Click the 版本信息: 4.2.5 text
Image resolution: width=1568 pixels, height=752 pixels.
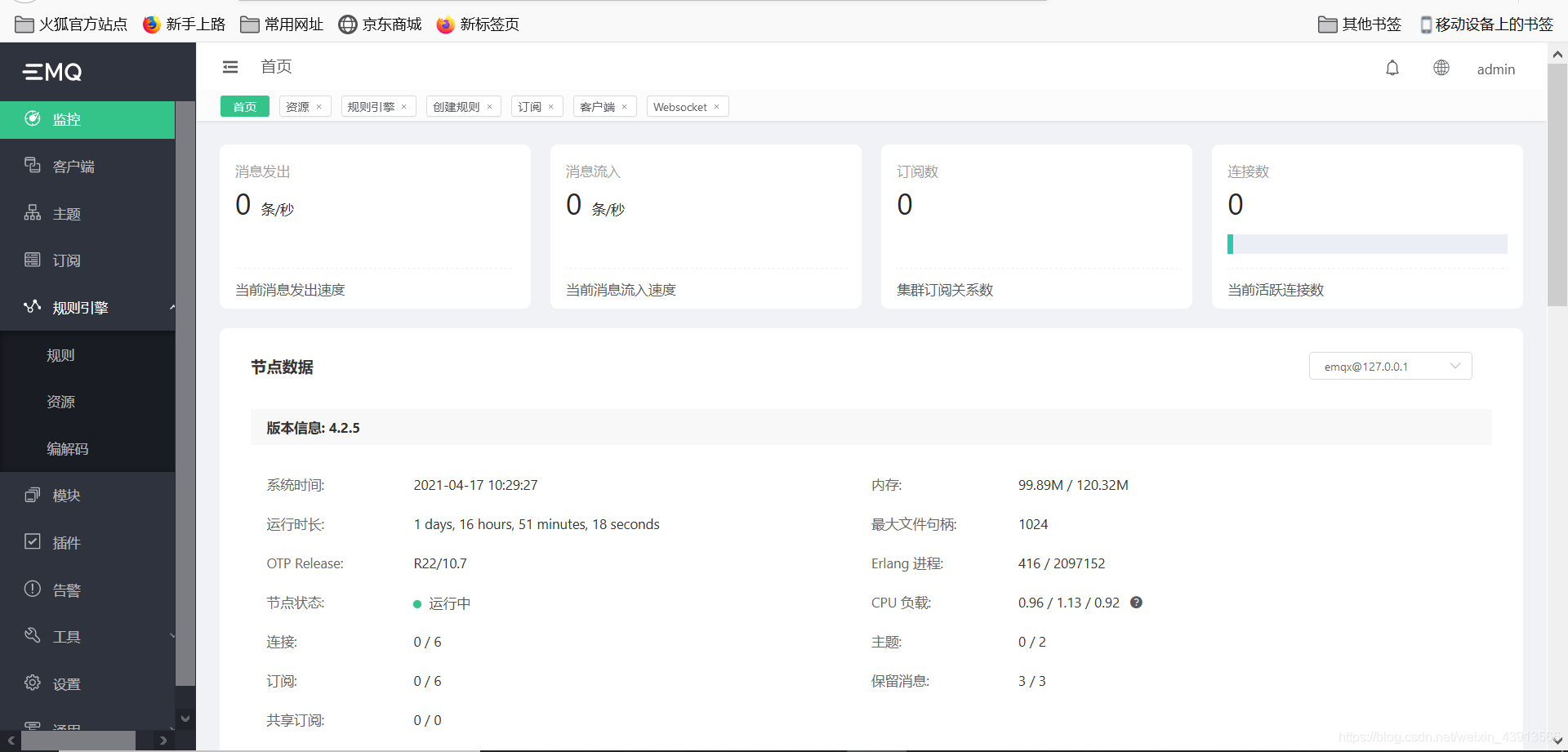click(313, 428)
